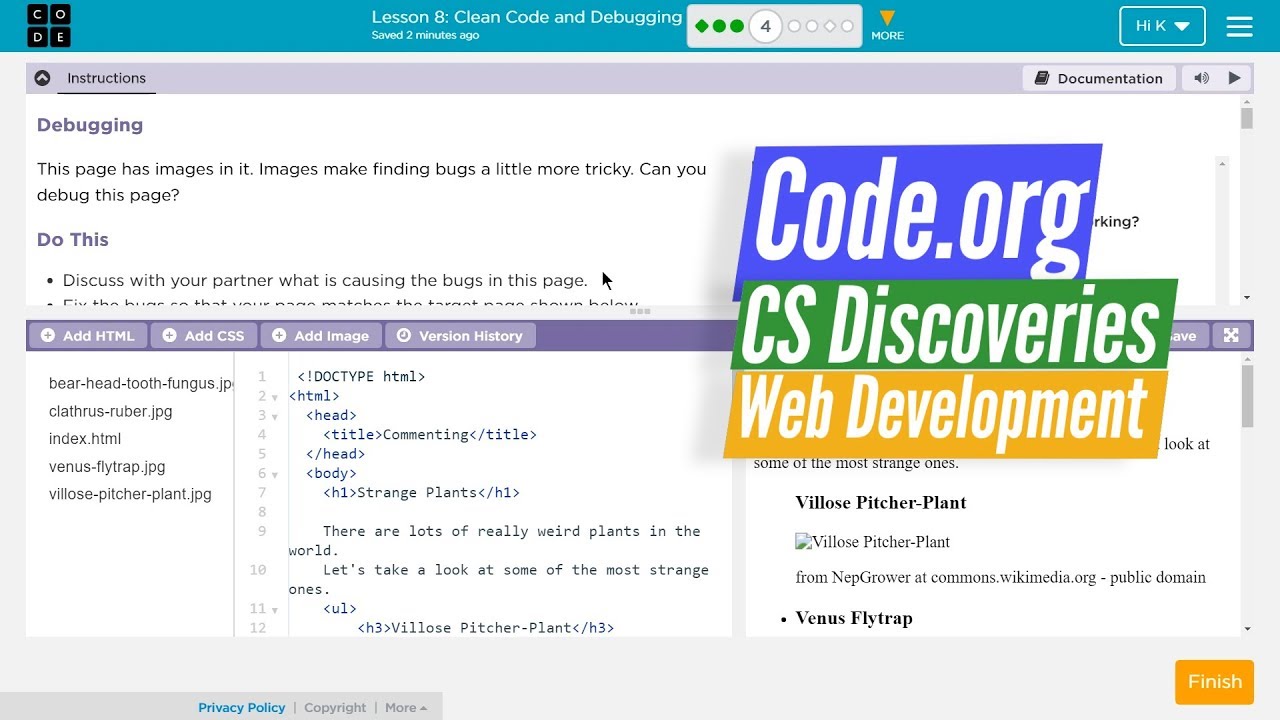Click the Finish button
The image size is (1280, 720).
1214,682
